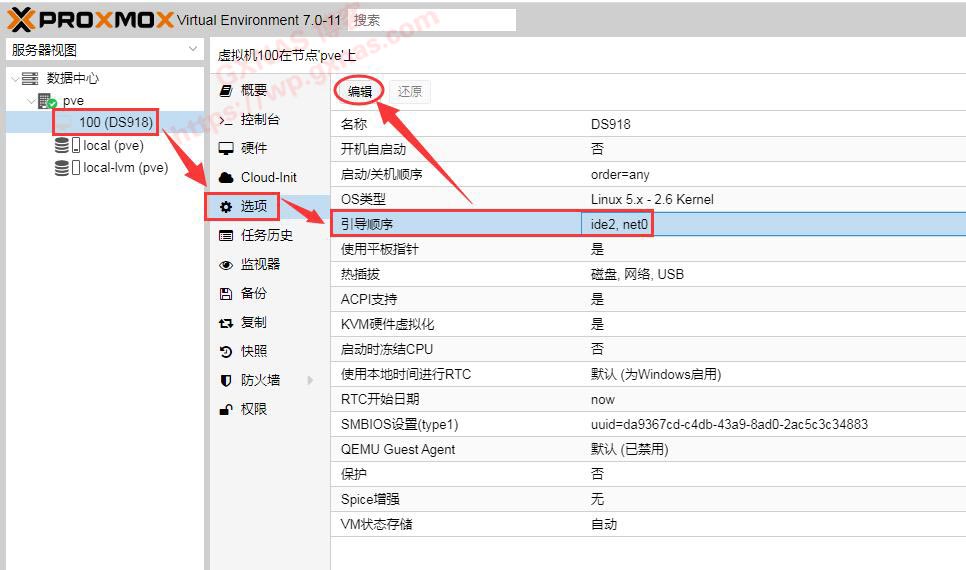Click the 搜索 search field
The width and height of the screenshot is (966, 570).
(432, 20)
